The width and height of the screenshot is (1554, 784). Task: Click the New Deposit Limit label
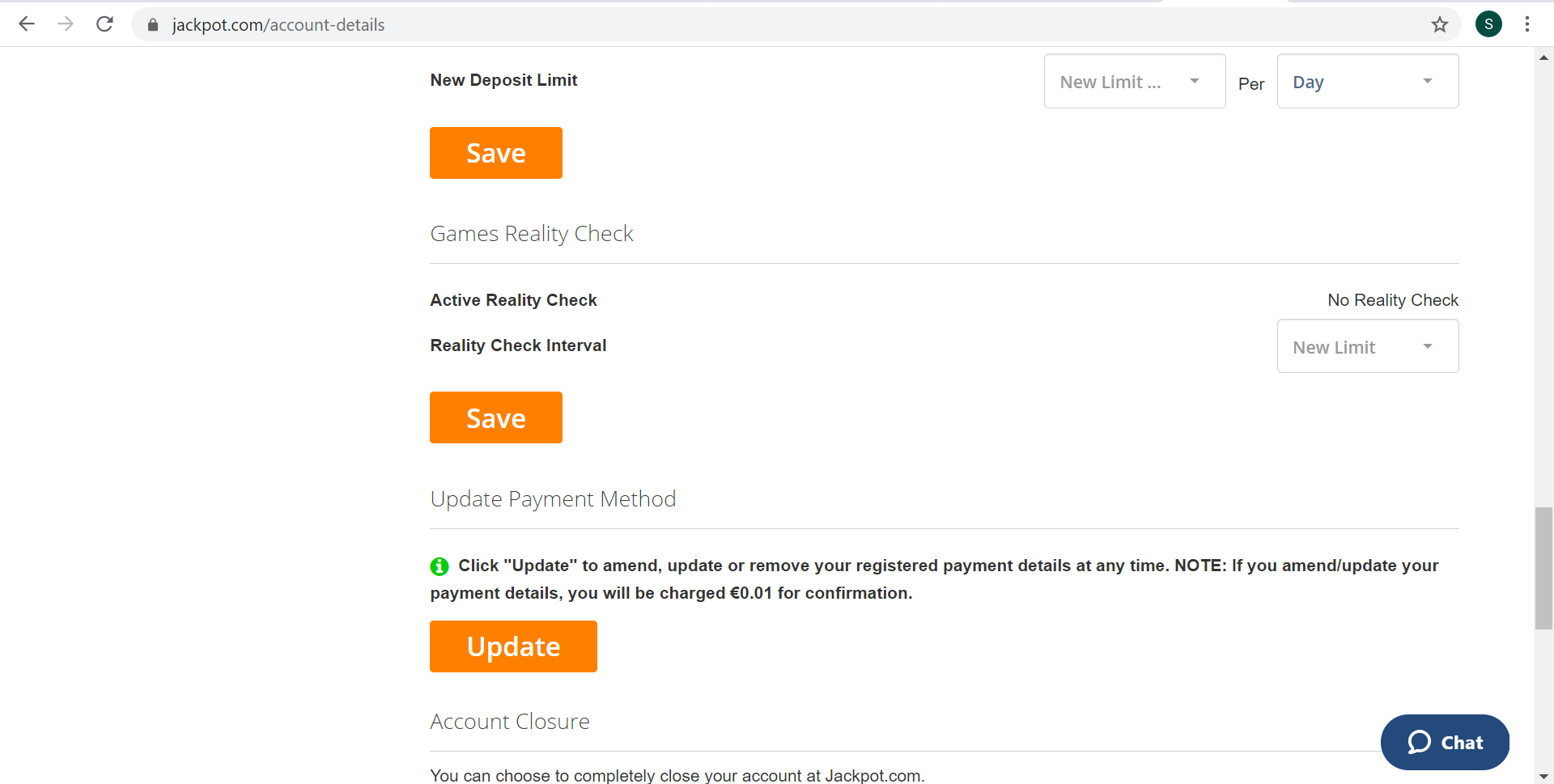point(503,80)
